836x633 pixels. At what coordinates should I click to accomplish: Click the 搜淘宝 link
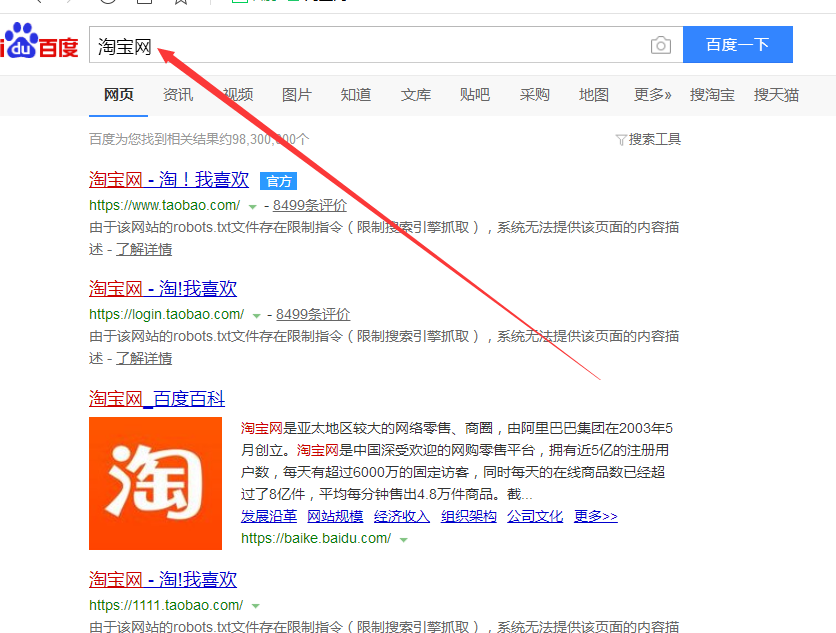pyautogui.click(x=712, y=95)
